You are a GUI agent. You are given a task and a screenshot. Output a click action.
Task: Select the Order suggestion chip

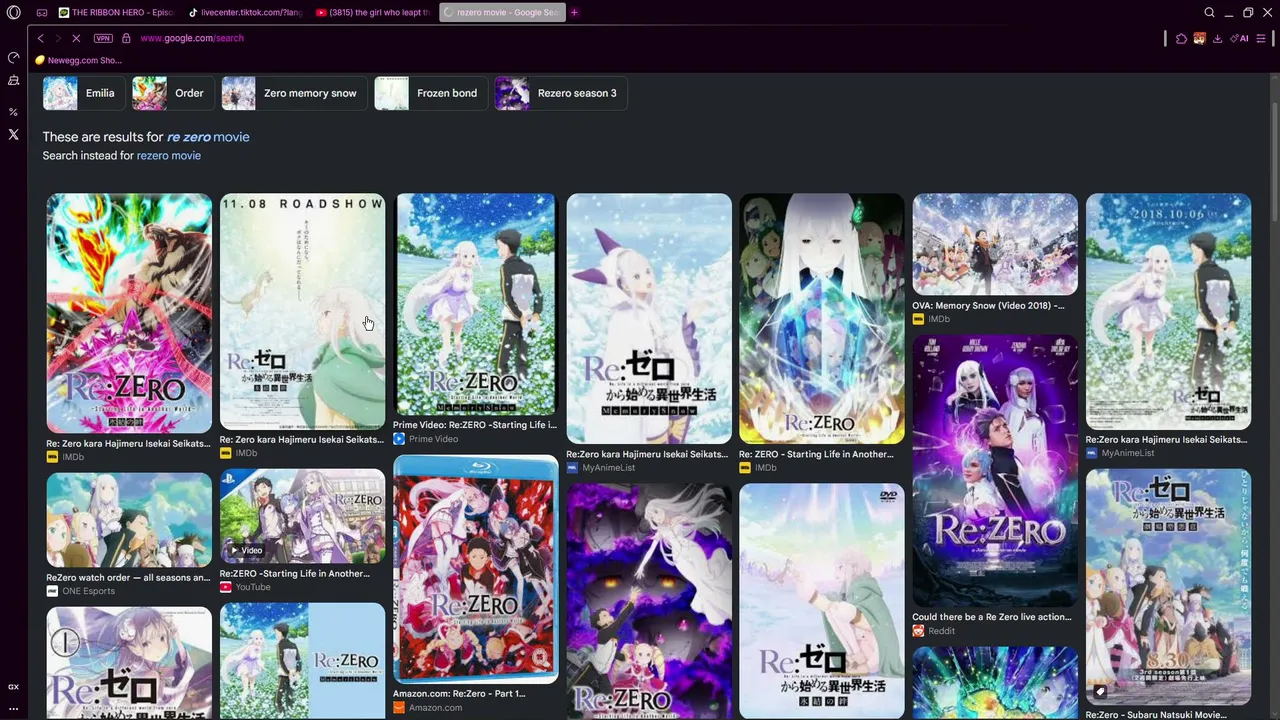(173, 93)
